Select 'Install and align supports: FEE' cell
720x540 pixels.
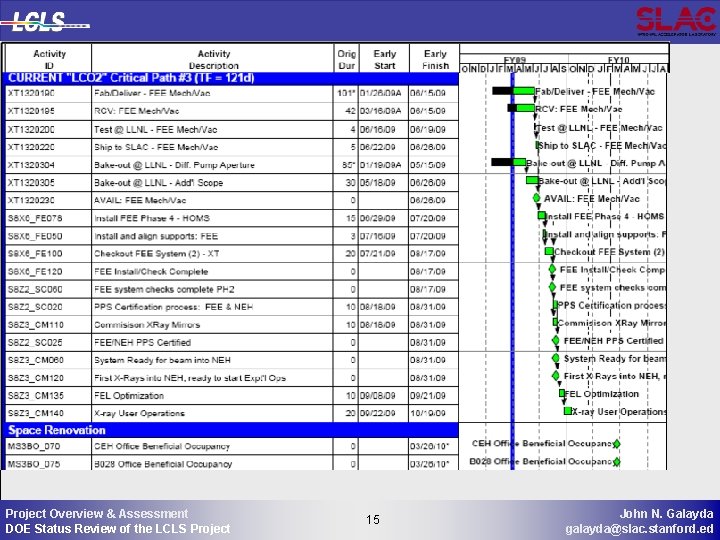pos(213,236)
